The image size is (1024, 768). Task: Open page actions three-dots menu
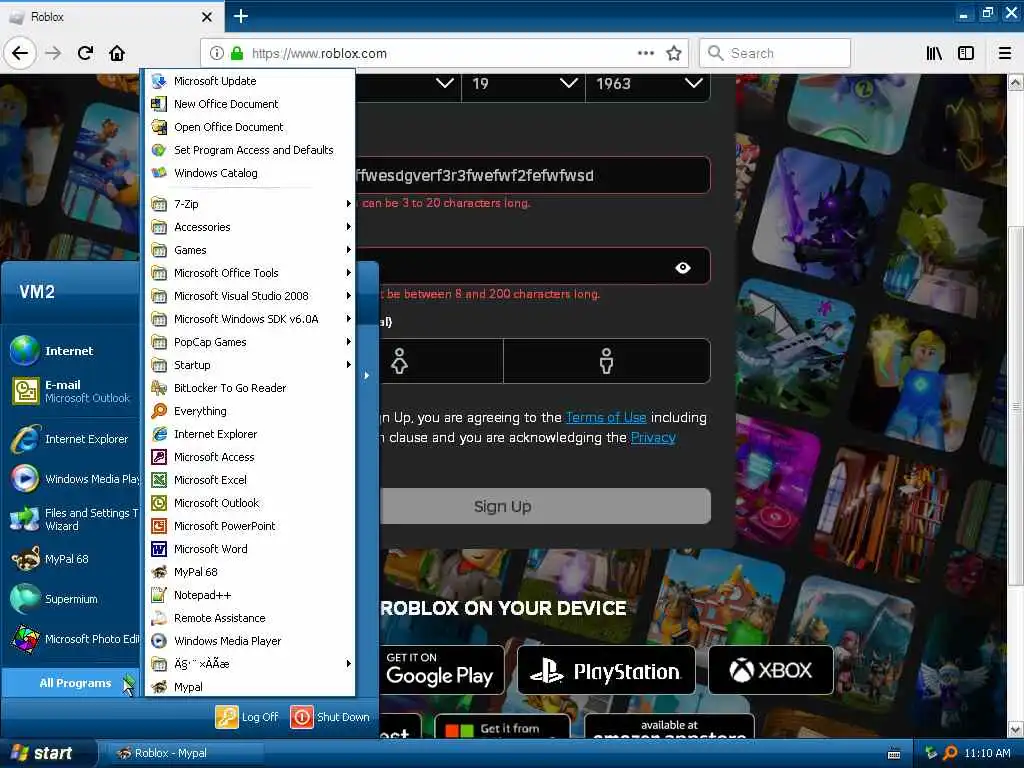[x=646, y=53]
